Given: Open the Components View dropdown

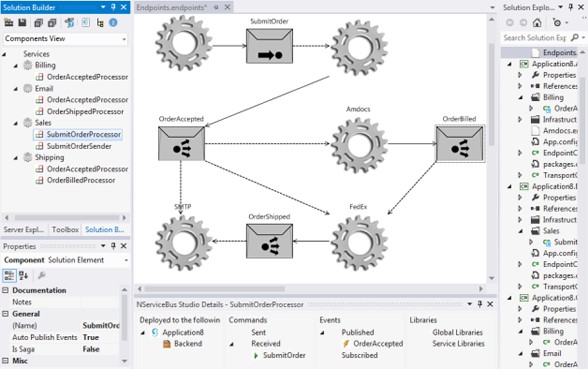Looking at the screenshot, I should [124, 39].
